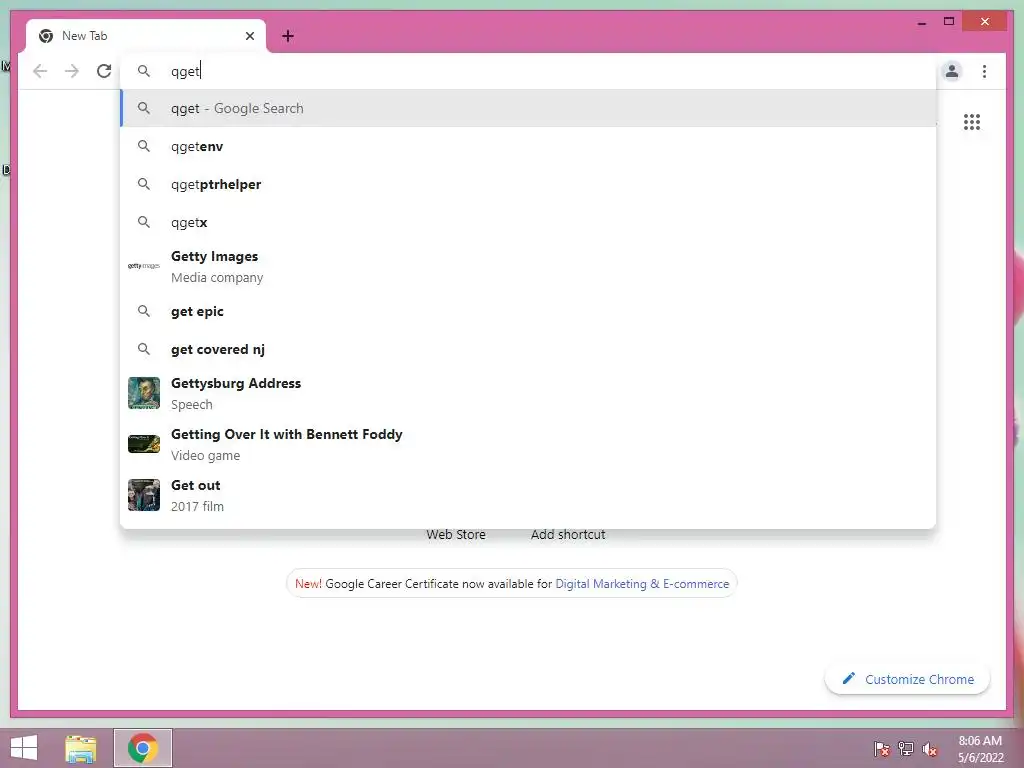Open the Google apps grid icon

(x=972, y=122)
